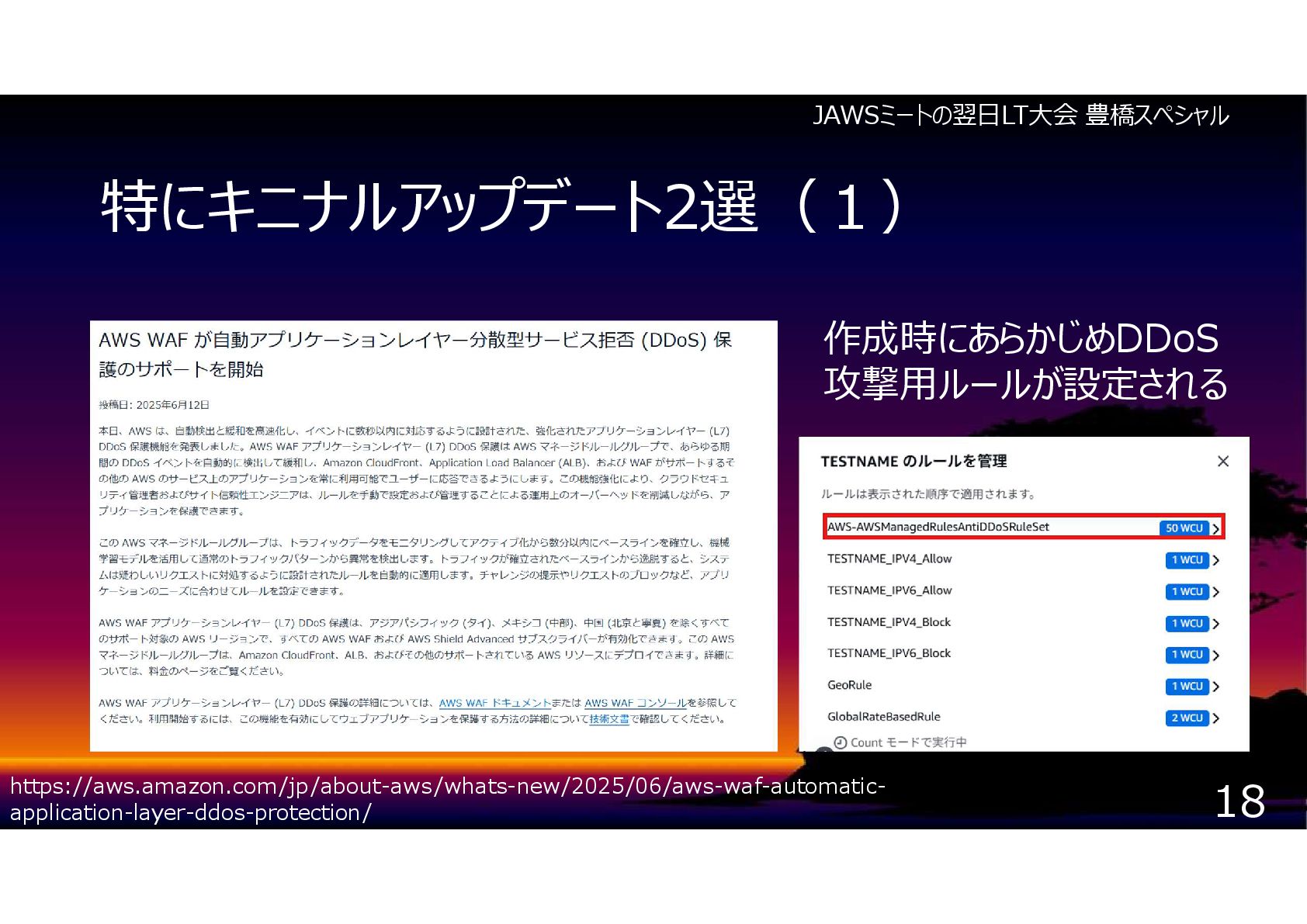Click the 1 WCU badge on TESTNAME_IPV6_Allow
Screen dimensions: 1307x924
click(1187, 591)
